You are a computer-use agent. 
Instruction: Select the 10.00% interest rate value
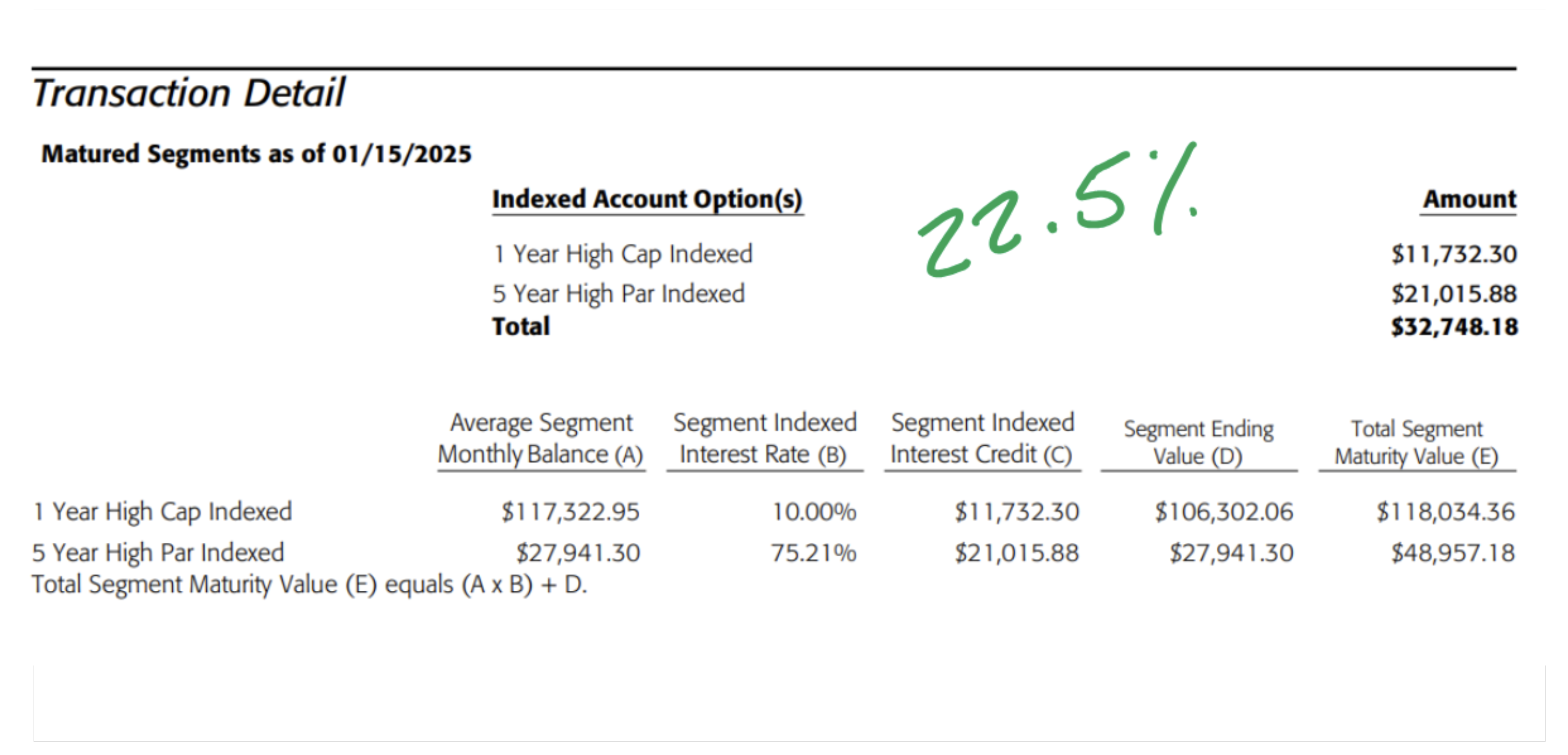[x=814, y=512]
